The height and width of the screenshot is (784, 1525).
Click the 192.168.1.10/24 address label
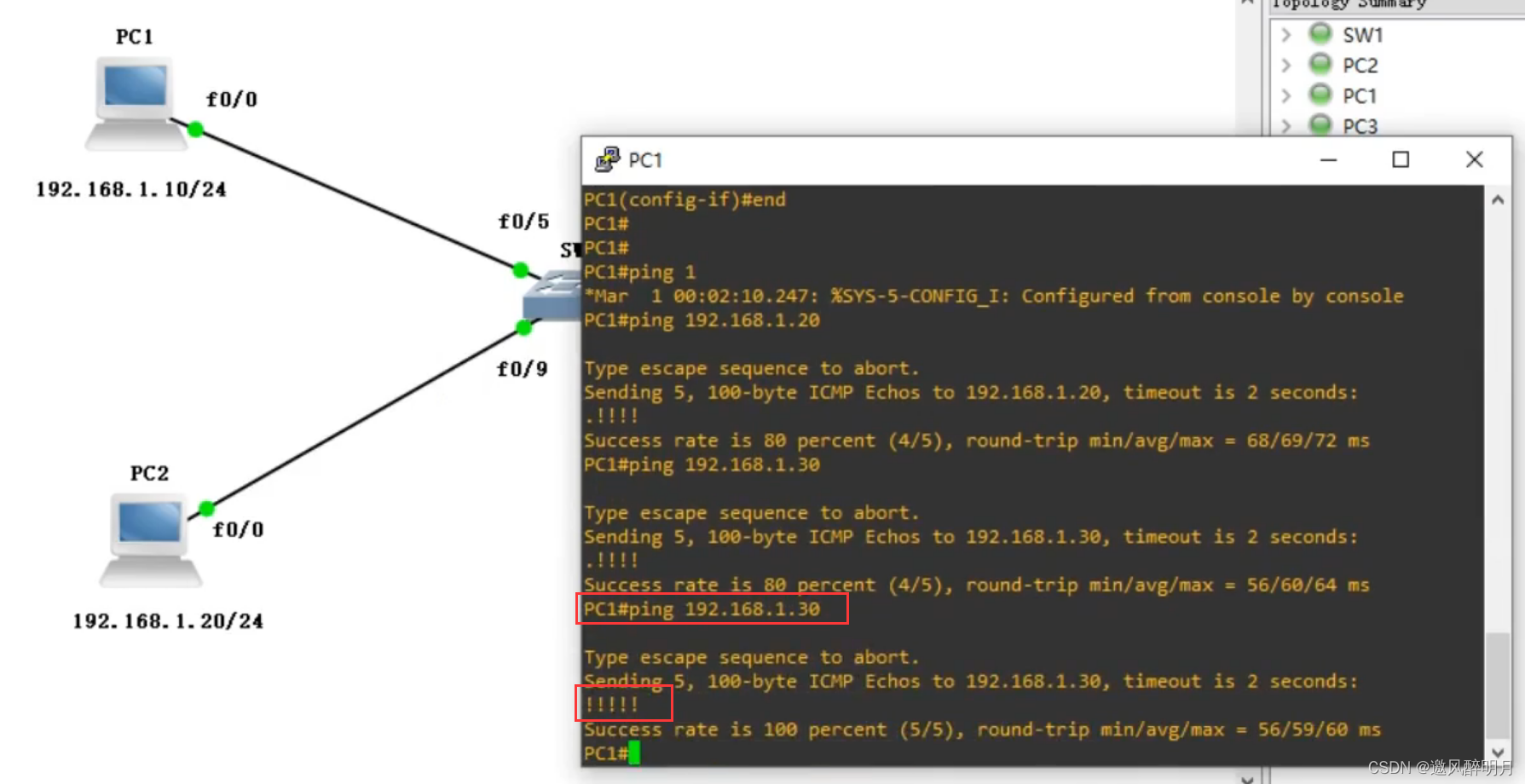[x=131, y=189]
